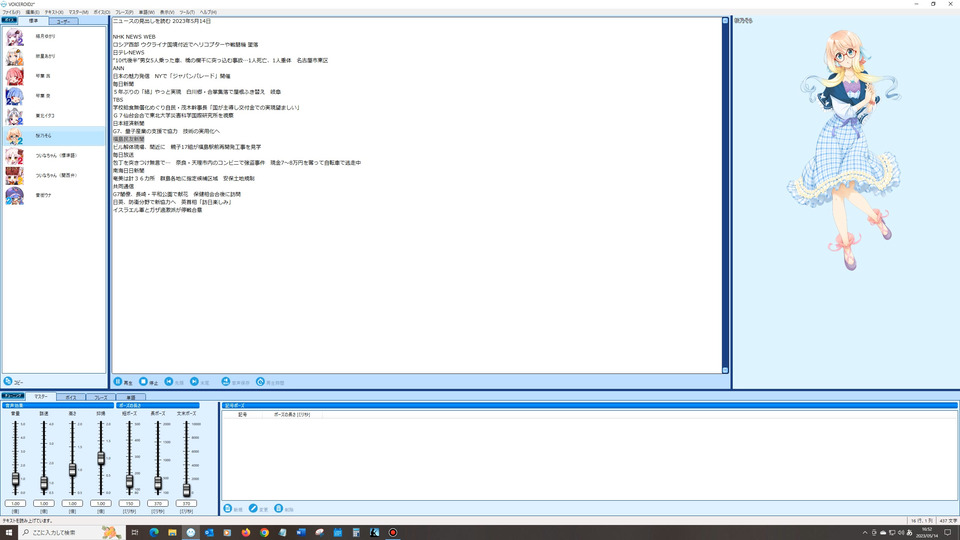Jump to start with 先頭 button

pos(174,382)
